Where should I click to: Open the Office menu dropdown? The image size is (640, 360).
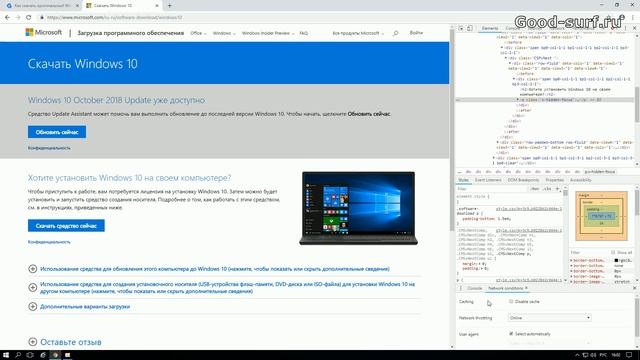click(198, 33)
